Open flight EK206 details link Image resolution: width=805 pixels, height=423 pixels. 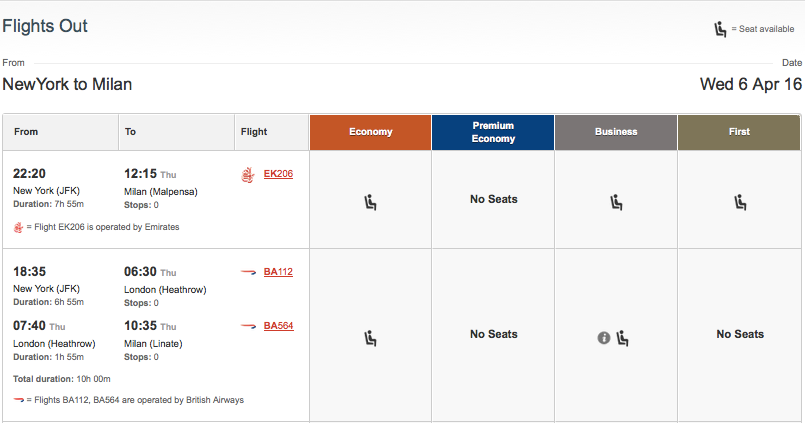pyautogui.click(x=277, y=175)
